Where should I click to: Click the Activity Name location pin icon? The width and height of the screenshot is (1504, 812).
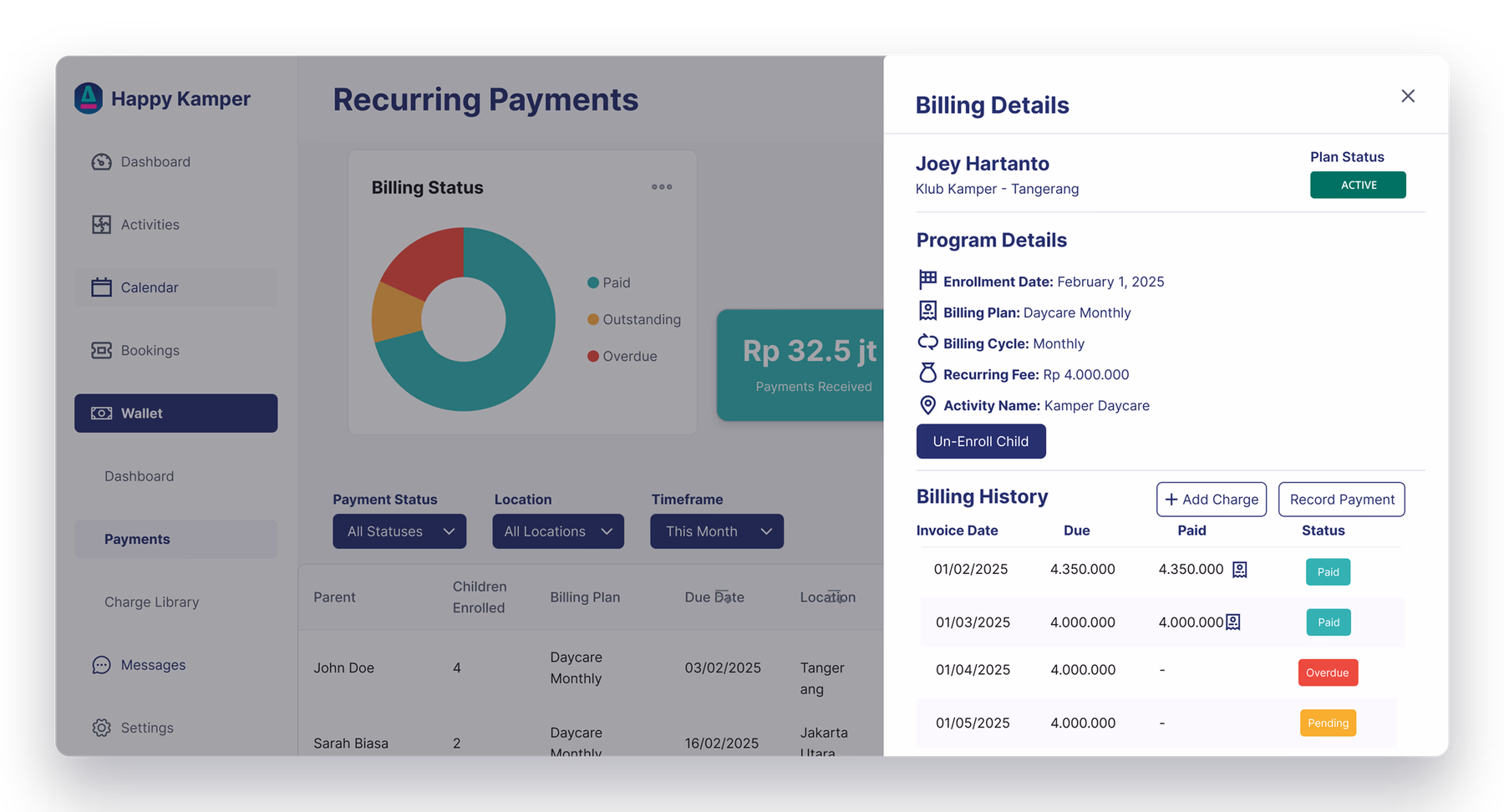coord(927,405)
